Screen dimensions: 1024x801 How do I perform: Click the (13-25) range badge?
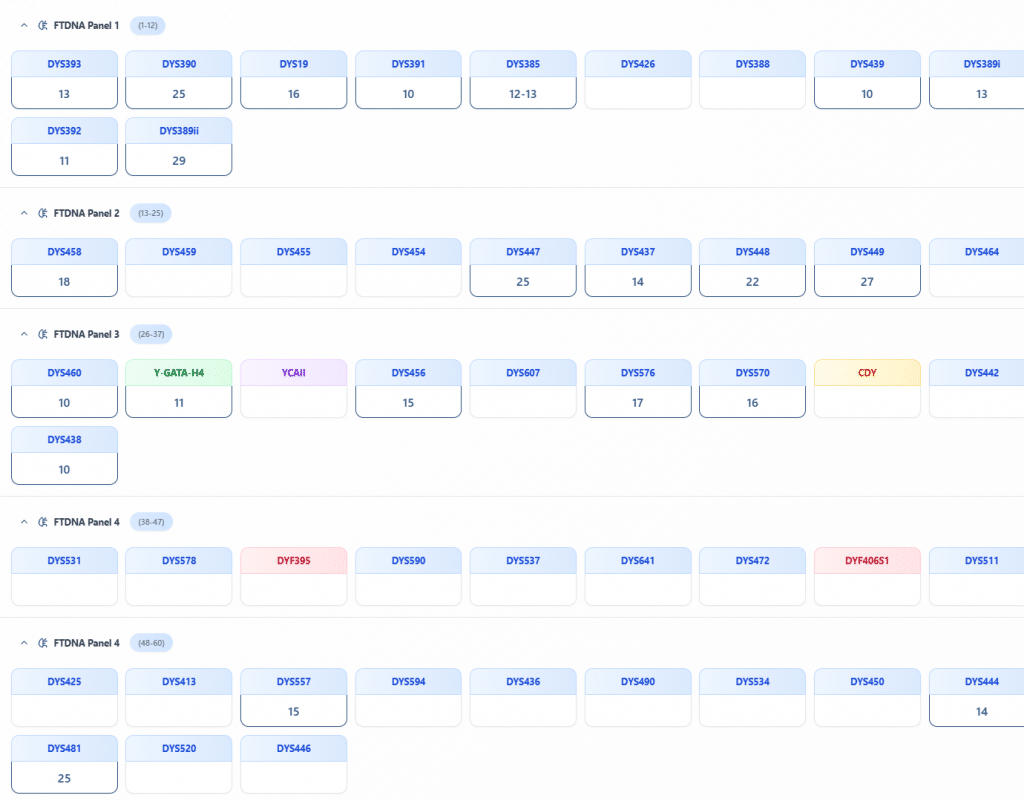pos(151,213)
